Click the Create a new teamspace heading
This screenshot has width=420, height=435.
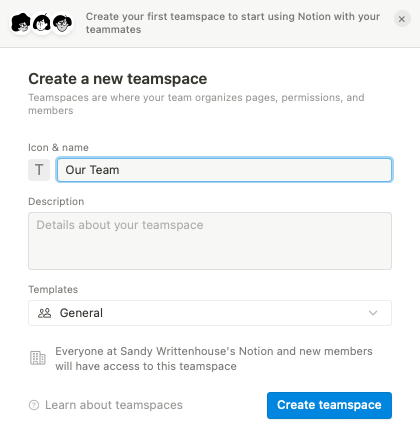pyautogui.click(x=118, y=79)
